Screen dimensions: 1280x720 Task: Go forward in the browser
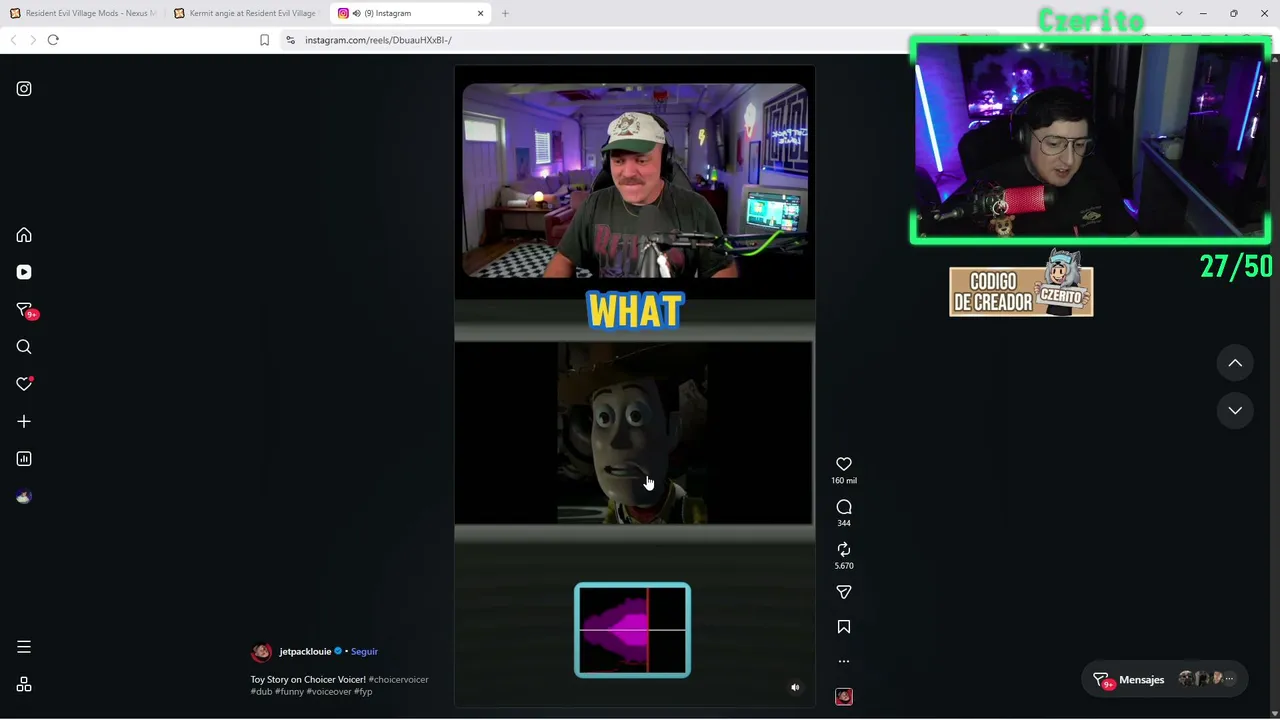(x=32, y=40)
